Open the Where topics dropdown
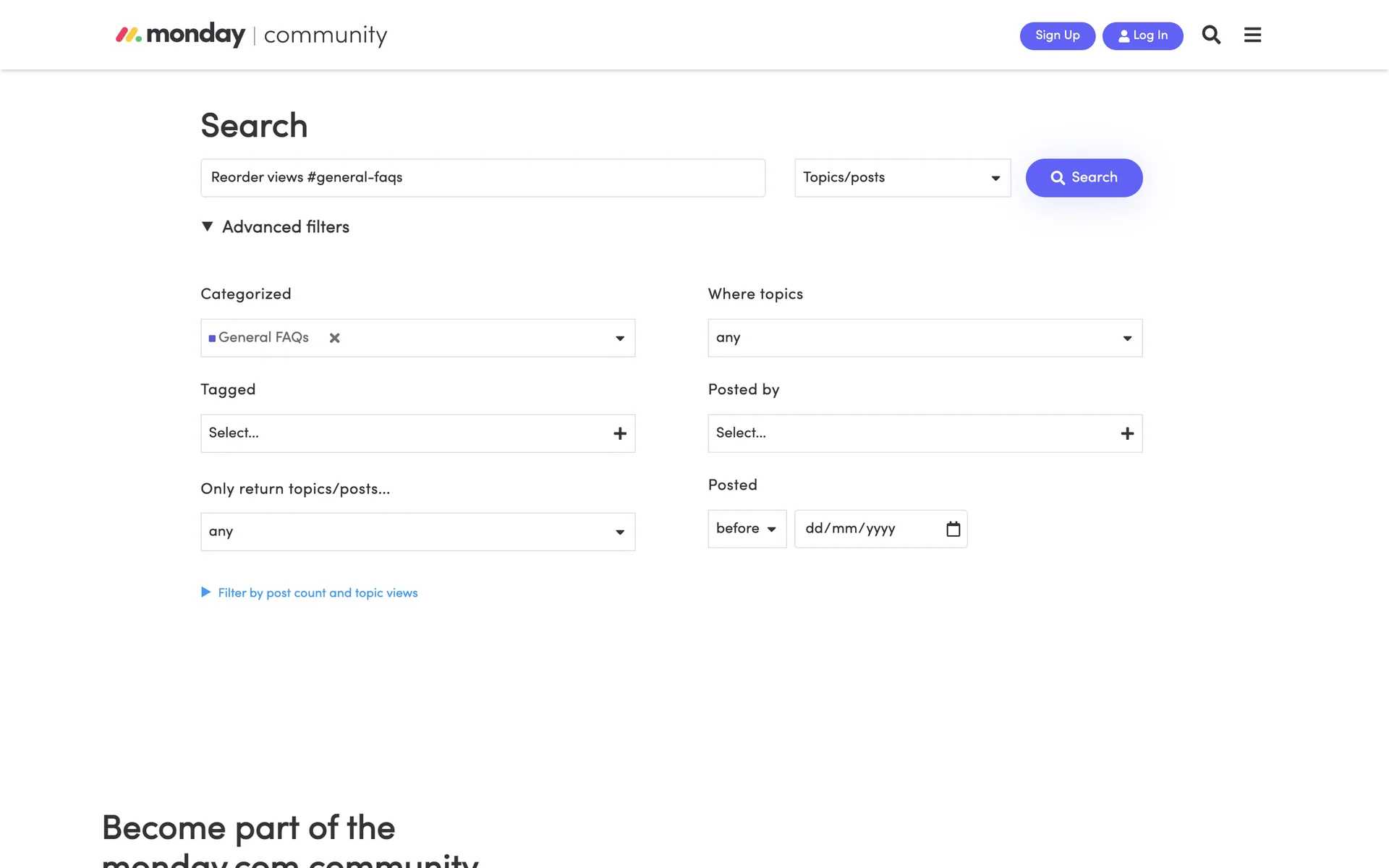This screenshot has width=1389, height=868. point(925,338)
